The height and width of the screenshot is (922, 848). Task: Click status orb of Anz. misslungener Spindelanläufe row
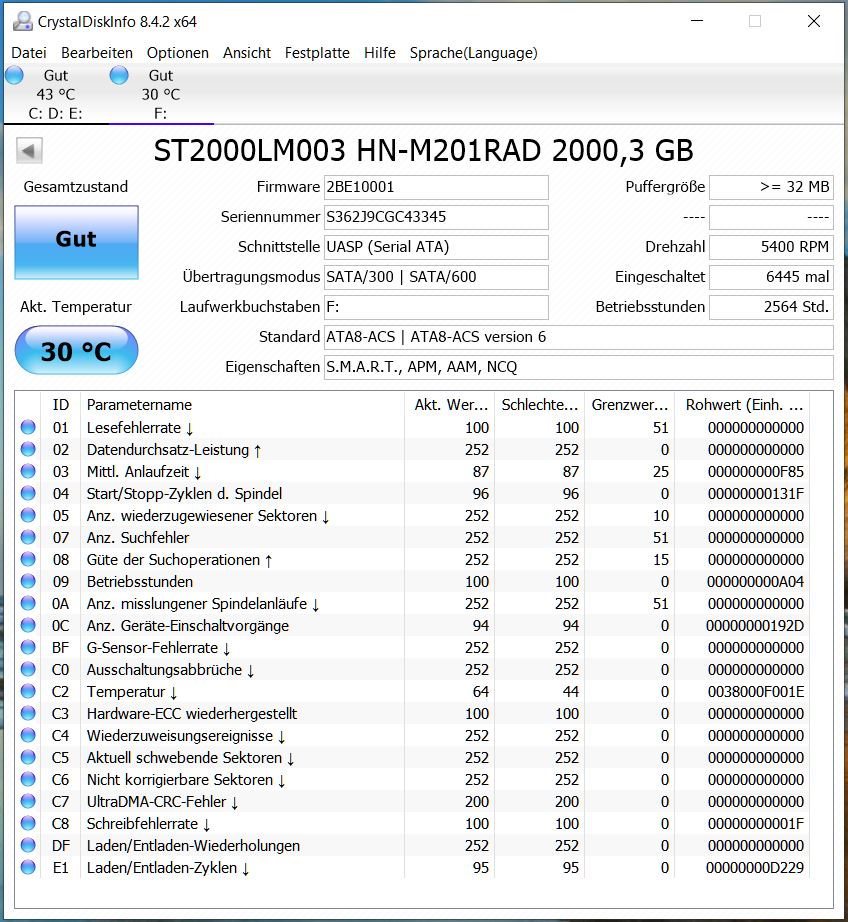point(28,603)
